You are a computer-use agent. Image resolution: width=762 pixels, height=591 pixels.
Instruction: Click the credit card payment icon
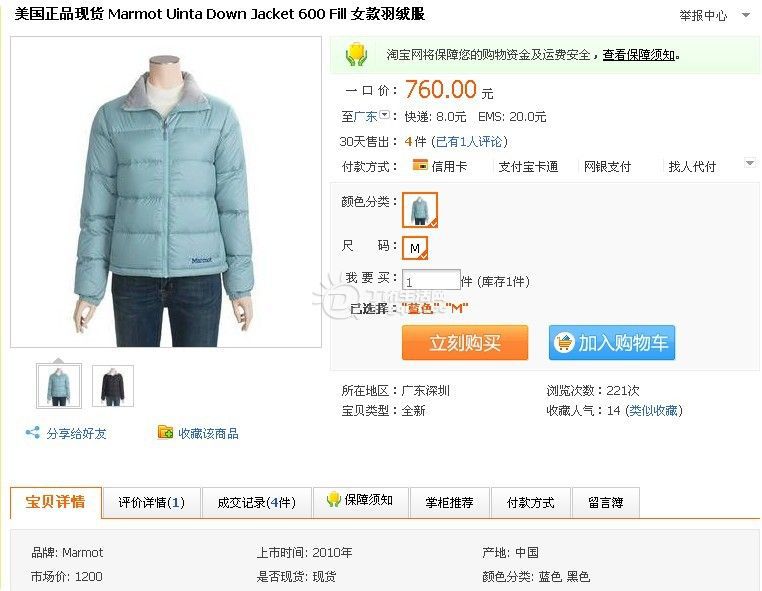pyautogui.click(x=420, y=165)
